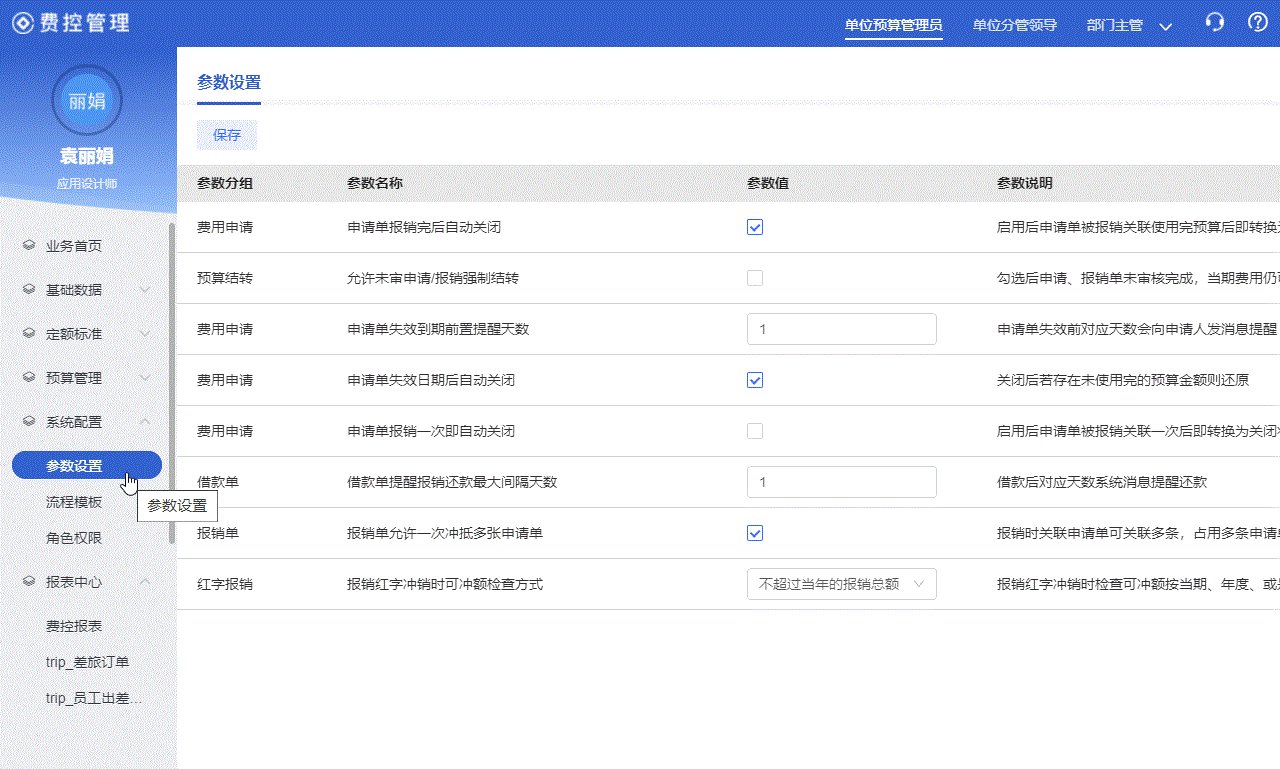Click the 参数说明 column header

point(1025,184)
